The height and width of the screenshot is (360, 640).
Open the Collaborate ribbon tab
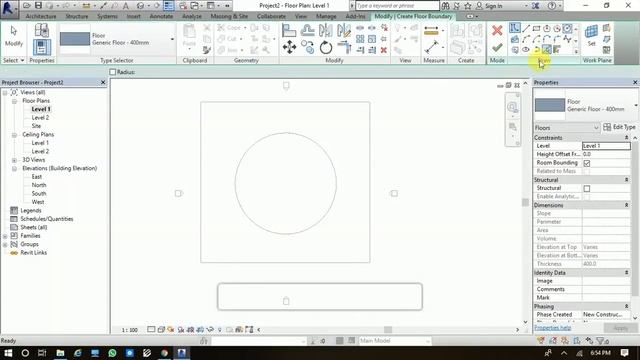pos(271,16)
